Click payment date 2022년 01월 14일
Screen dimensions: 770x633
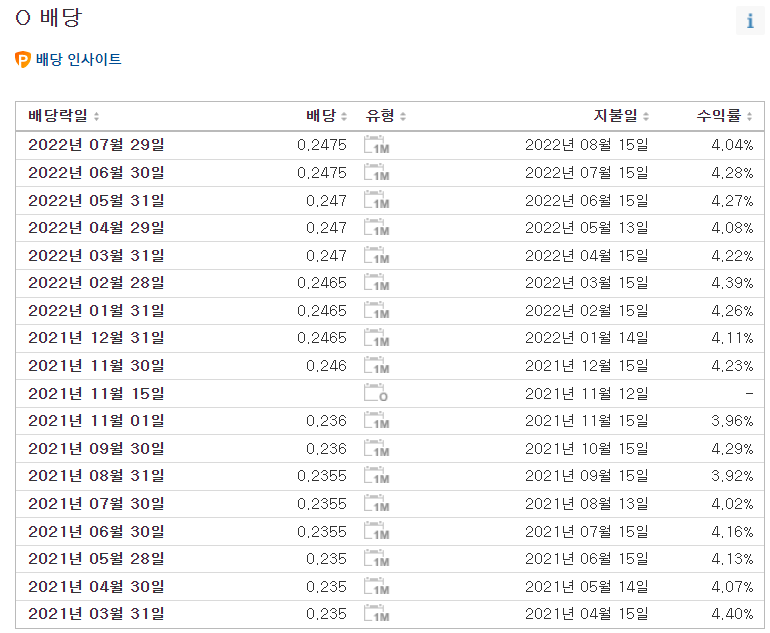pos(587,338)
